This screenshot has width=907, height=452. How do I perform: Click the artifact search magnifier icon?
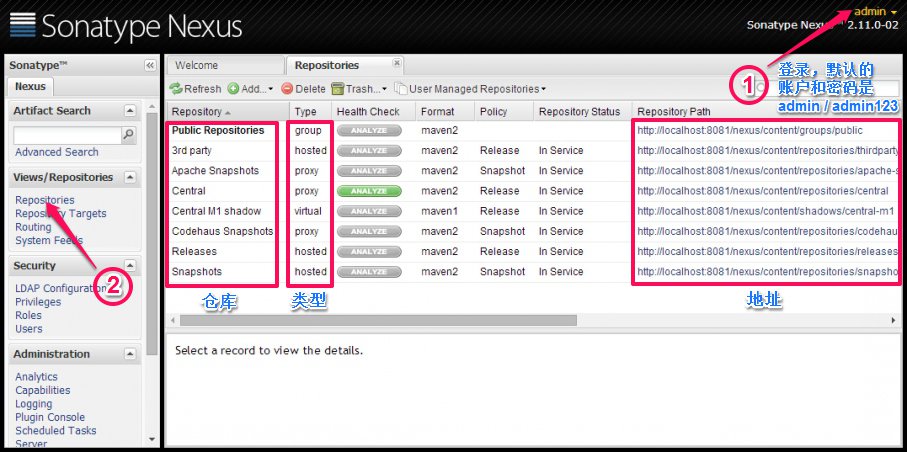point(129,135)
